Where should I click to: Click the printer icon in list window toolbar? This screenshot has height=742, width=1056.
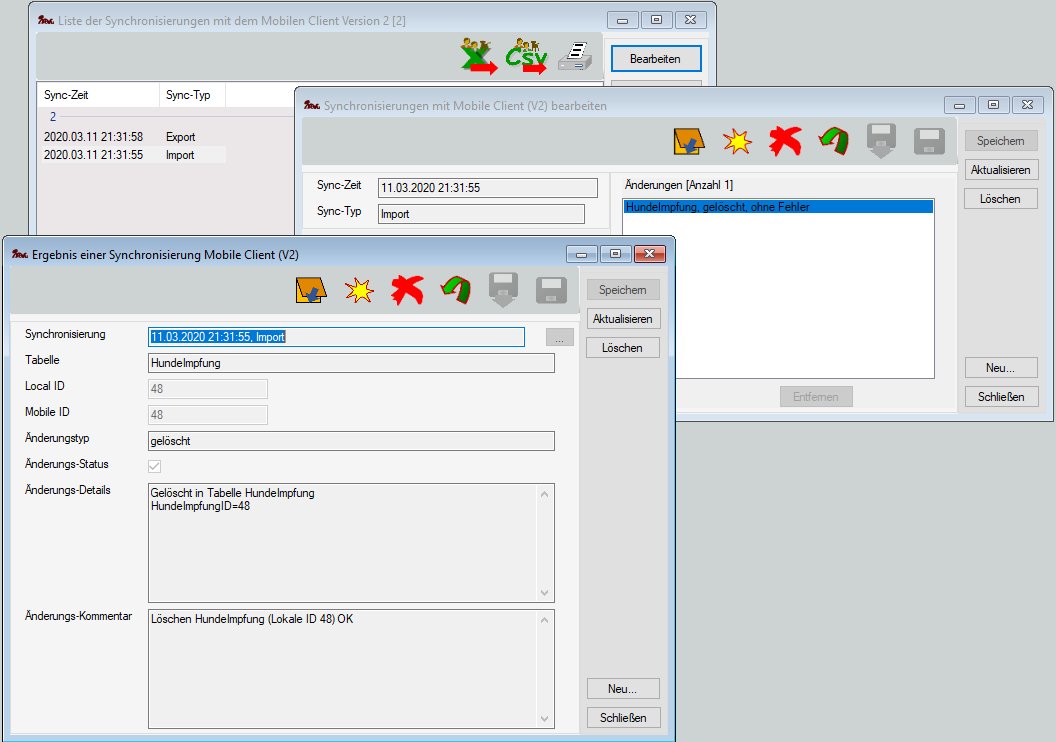(574, 57)
